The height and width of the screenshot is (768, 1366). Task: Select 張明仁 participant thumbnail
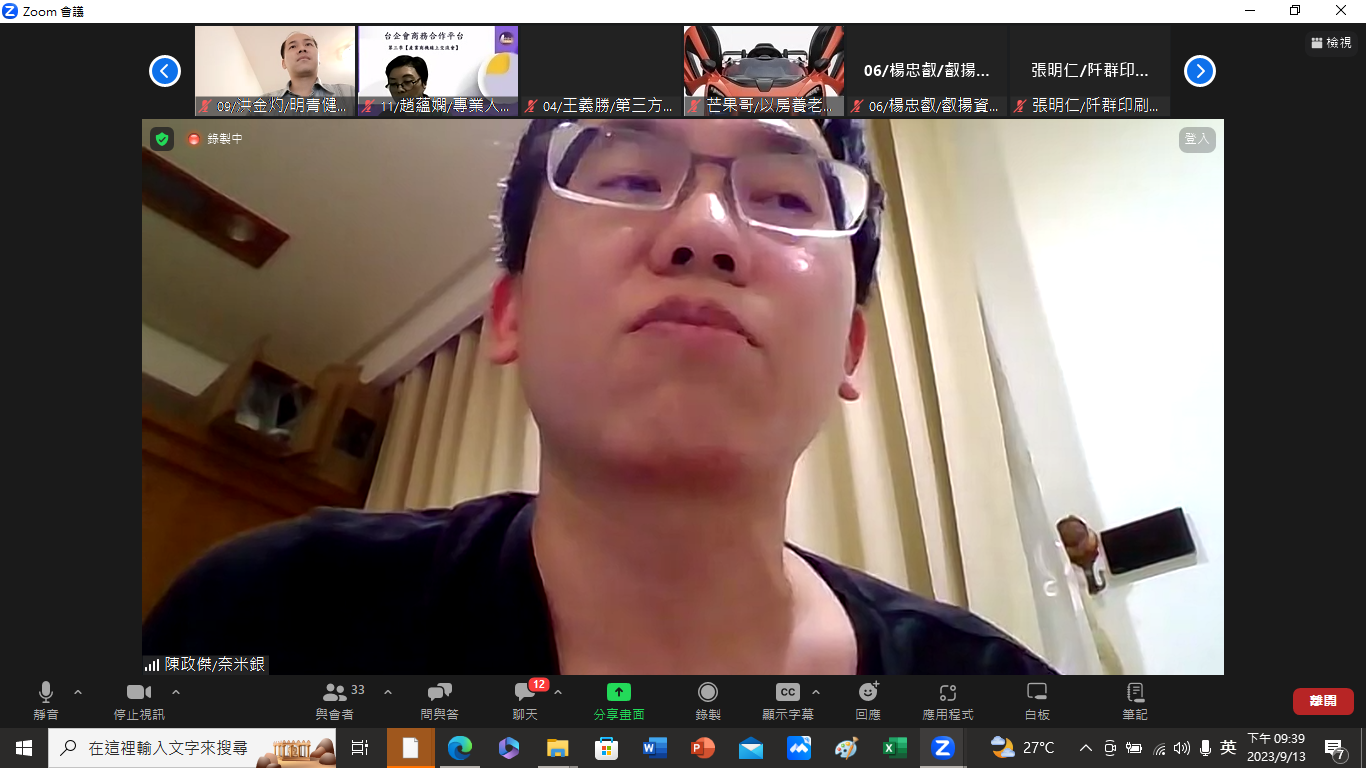click(x=1090, y=71)
